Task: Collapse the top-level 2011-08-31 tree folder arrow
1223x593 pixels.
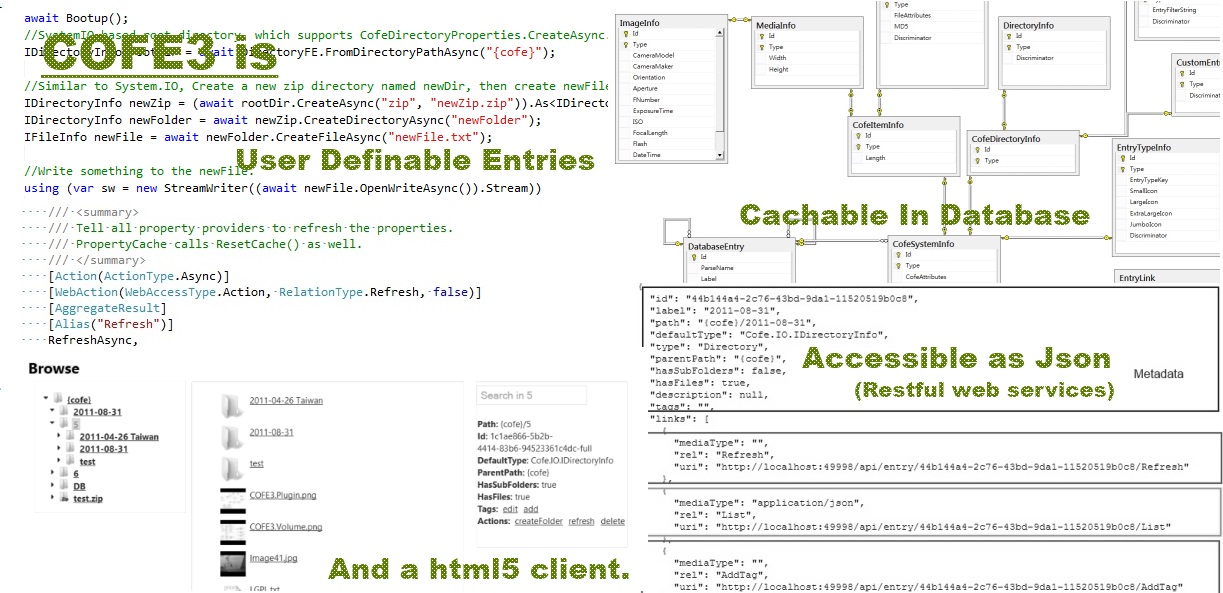Action: tap(52, 410)
